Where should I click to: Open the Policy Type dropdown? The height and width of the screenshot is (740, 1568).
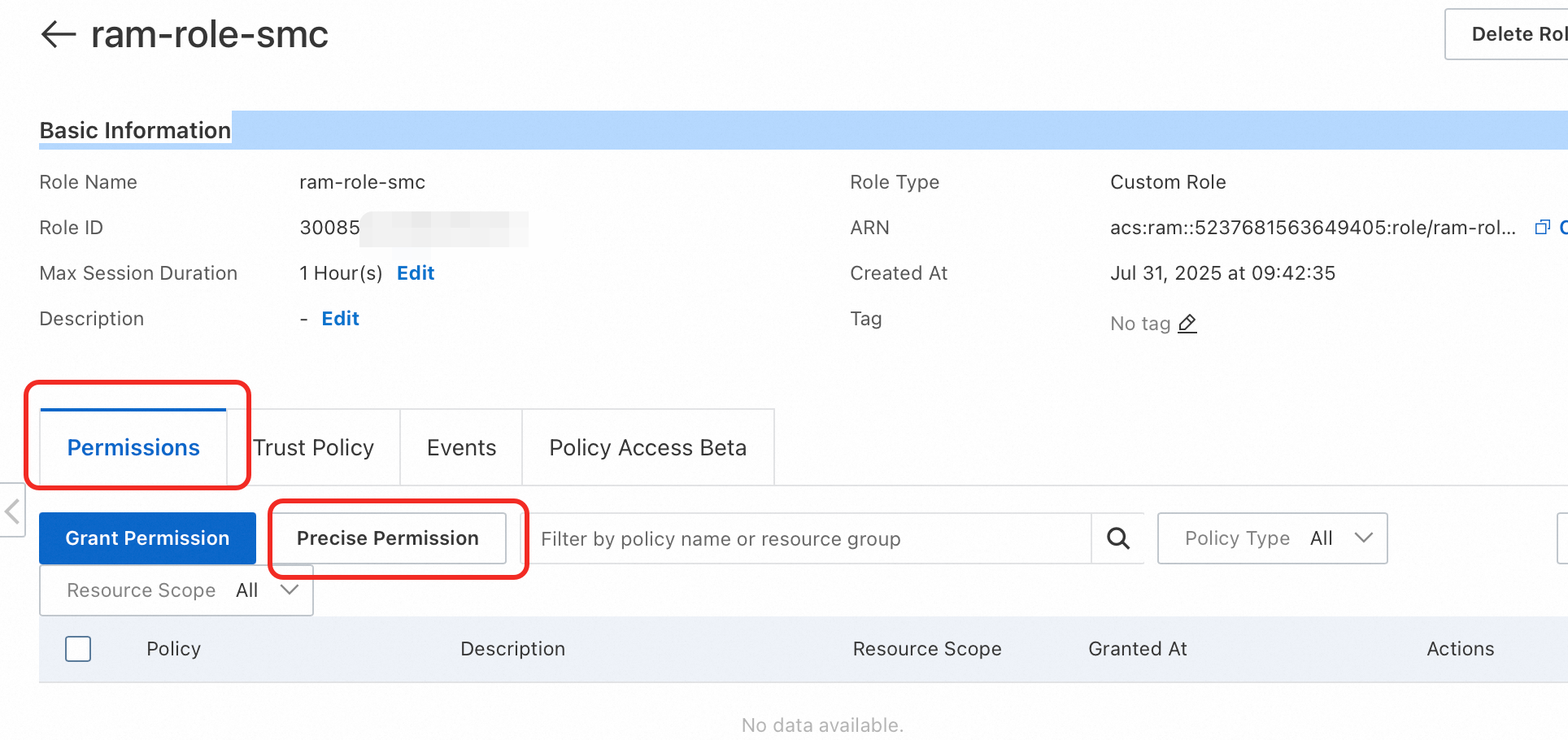(x=1272, y=538)
